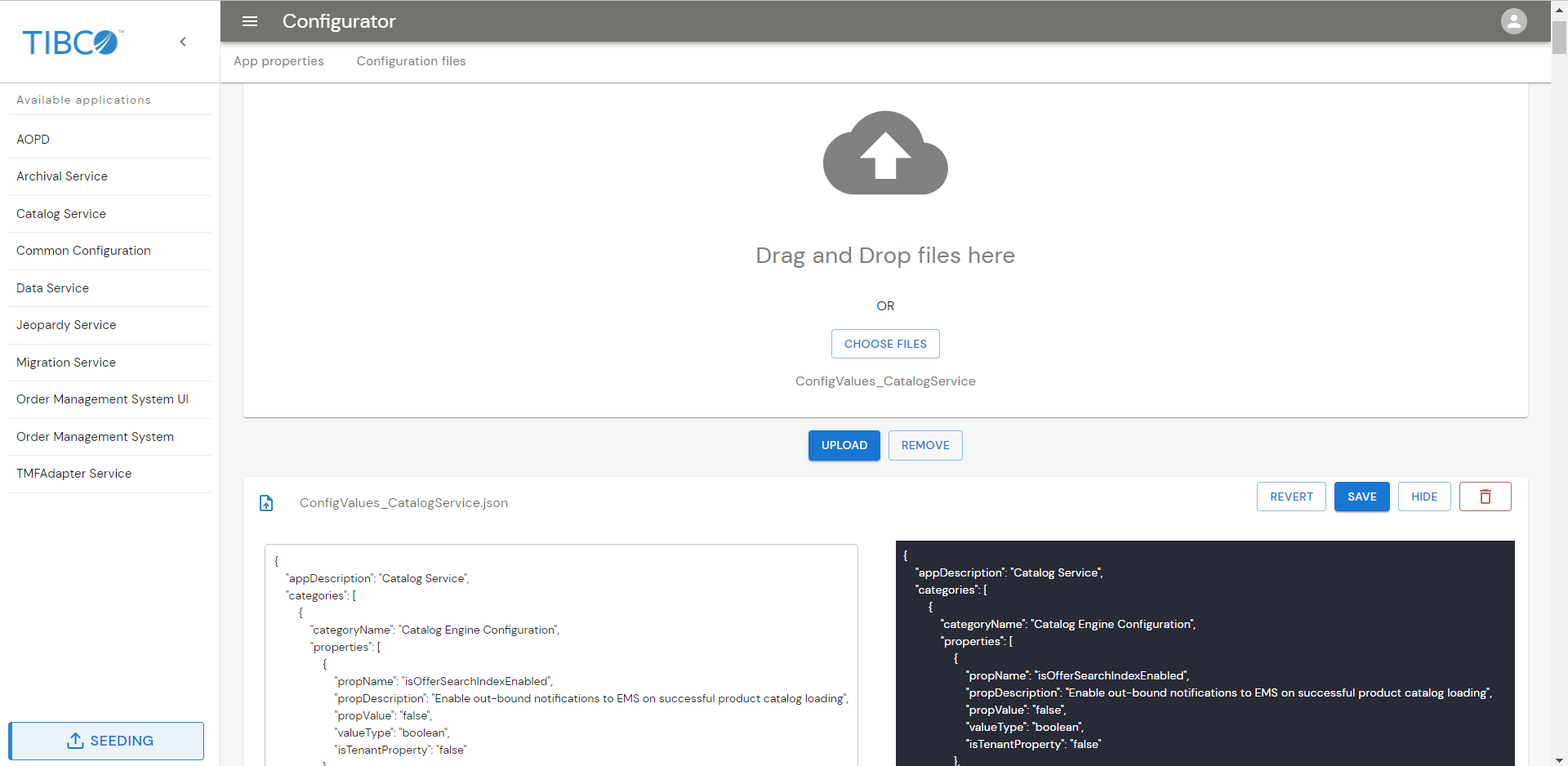Select Jeopardy Service from the list
This screenshot has width=1568, height=766.
(109, 325)
